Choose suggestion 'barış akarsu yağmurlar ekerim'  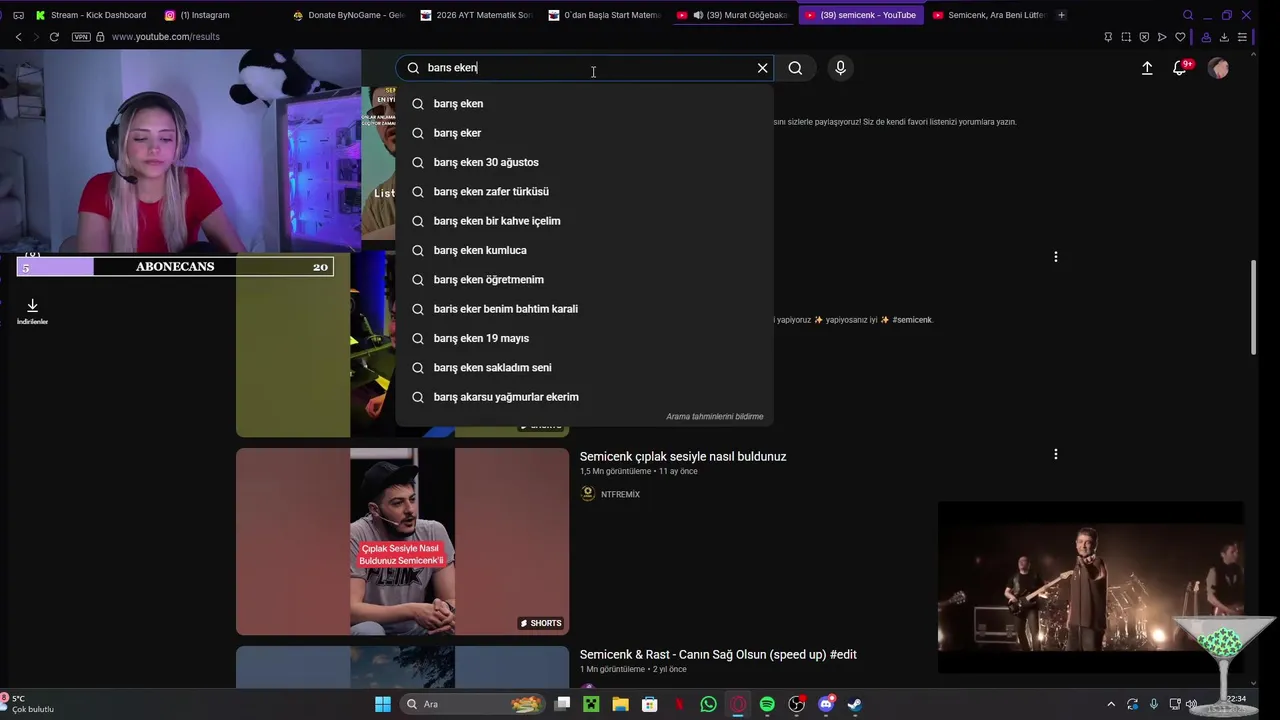[x=584, y=397]
